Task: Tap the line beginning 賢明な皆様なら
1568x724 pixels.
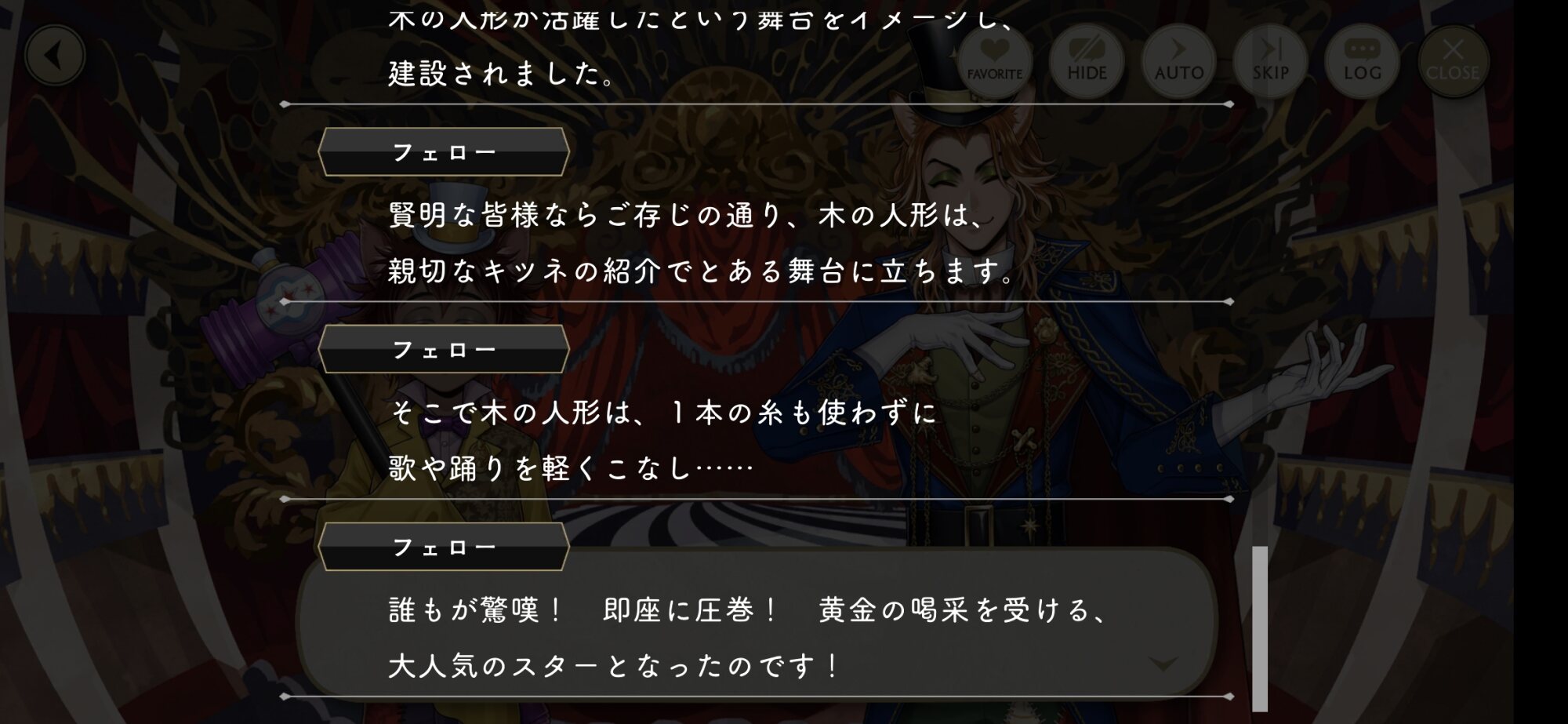Action: point(686,215)
